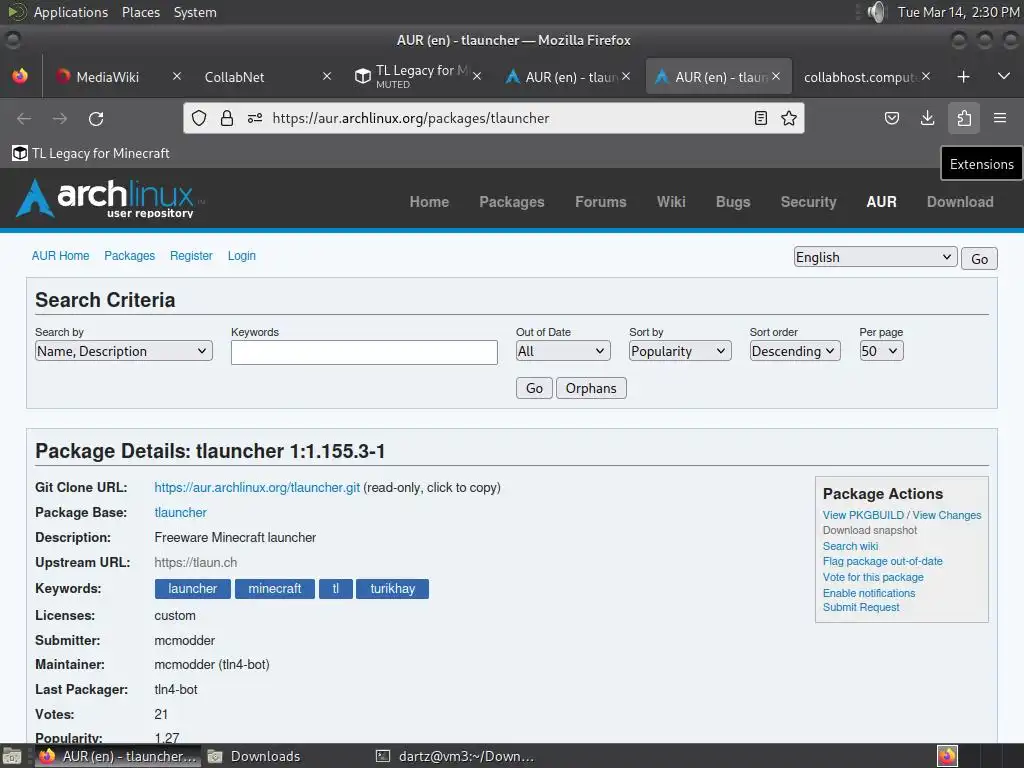Reload the current AUR page
This screenshot has height=768, width=1024.
point(96,118)
